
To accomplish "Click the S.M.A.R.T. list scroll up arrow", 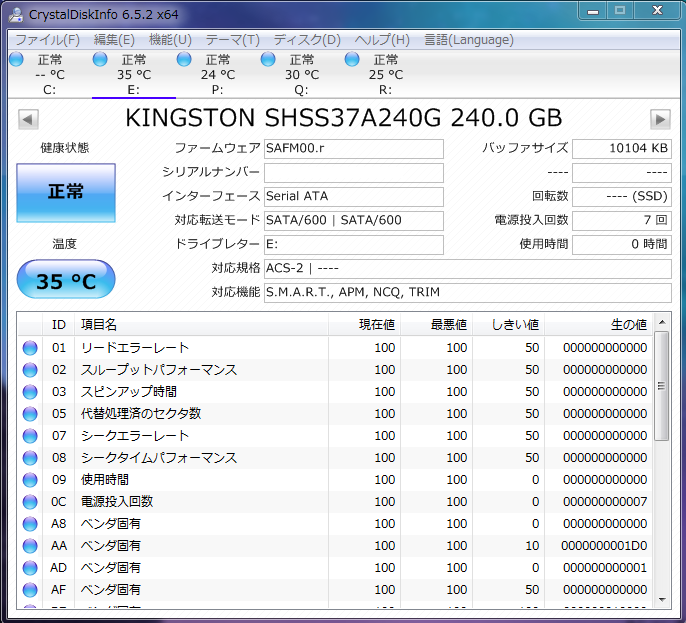I will click(x=662, y=322).
